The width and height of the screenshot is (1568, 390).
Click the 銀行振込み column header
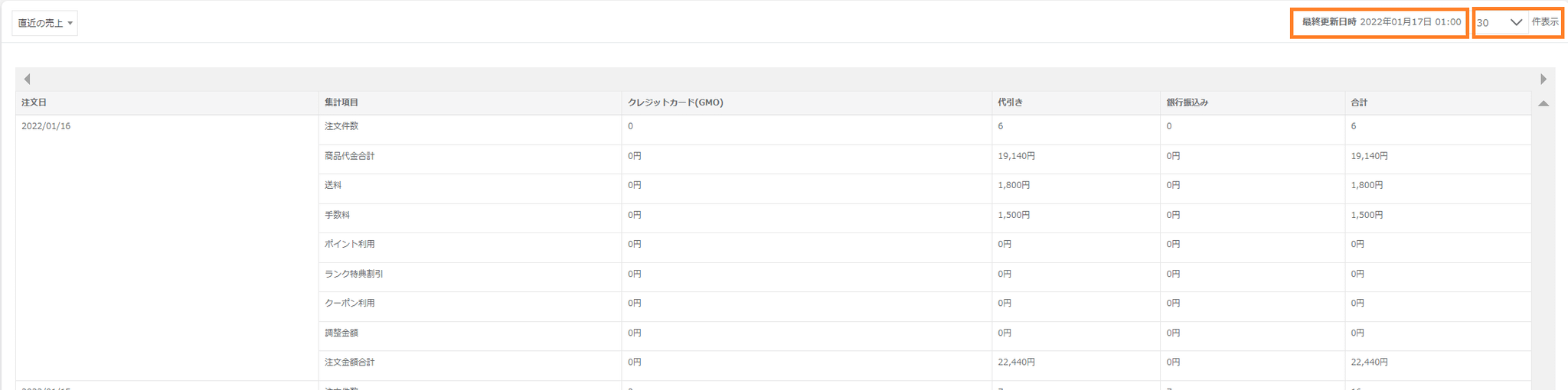(1187, 102)
